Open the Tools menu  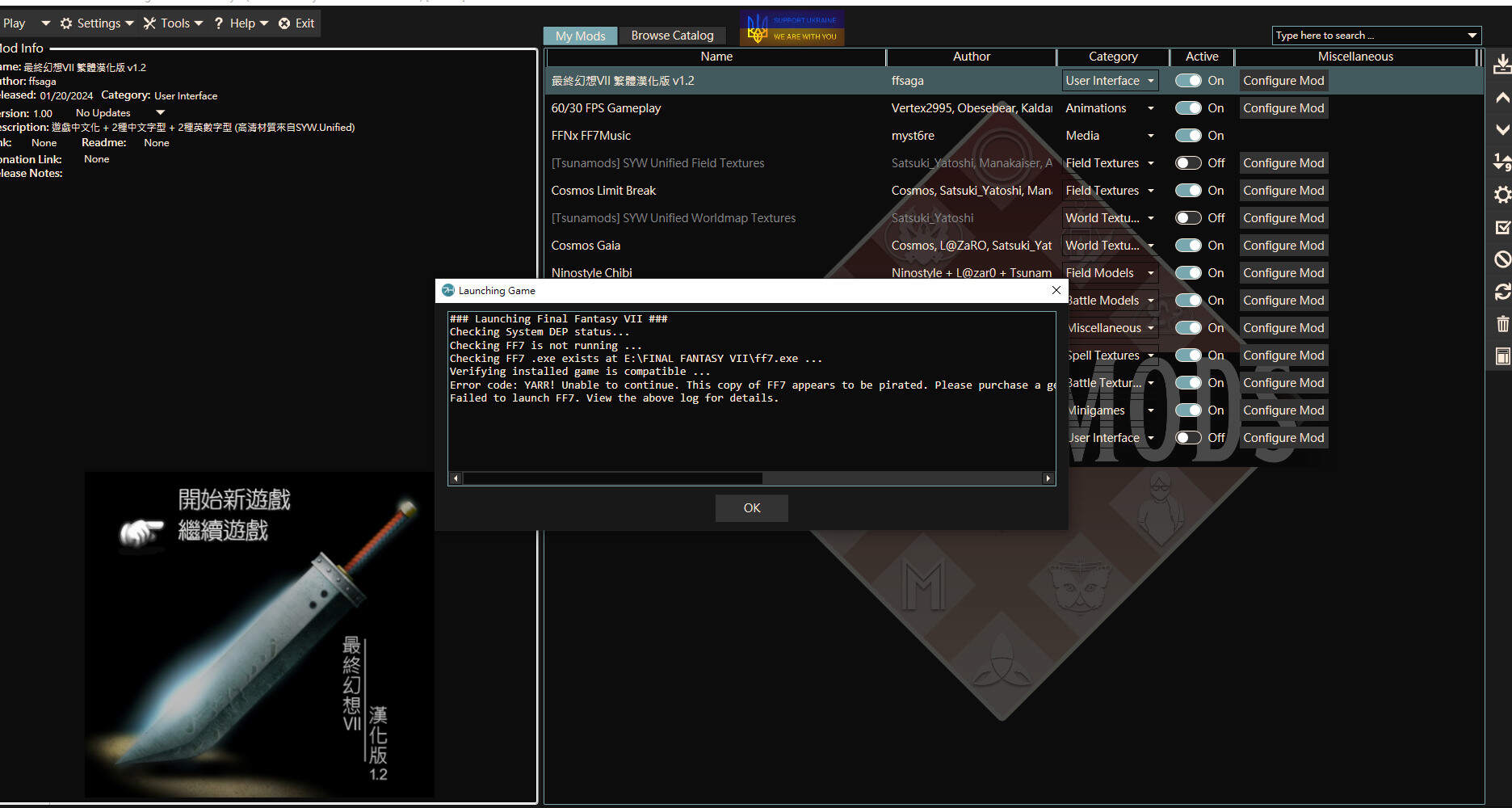172,23
